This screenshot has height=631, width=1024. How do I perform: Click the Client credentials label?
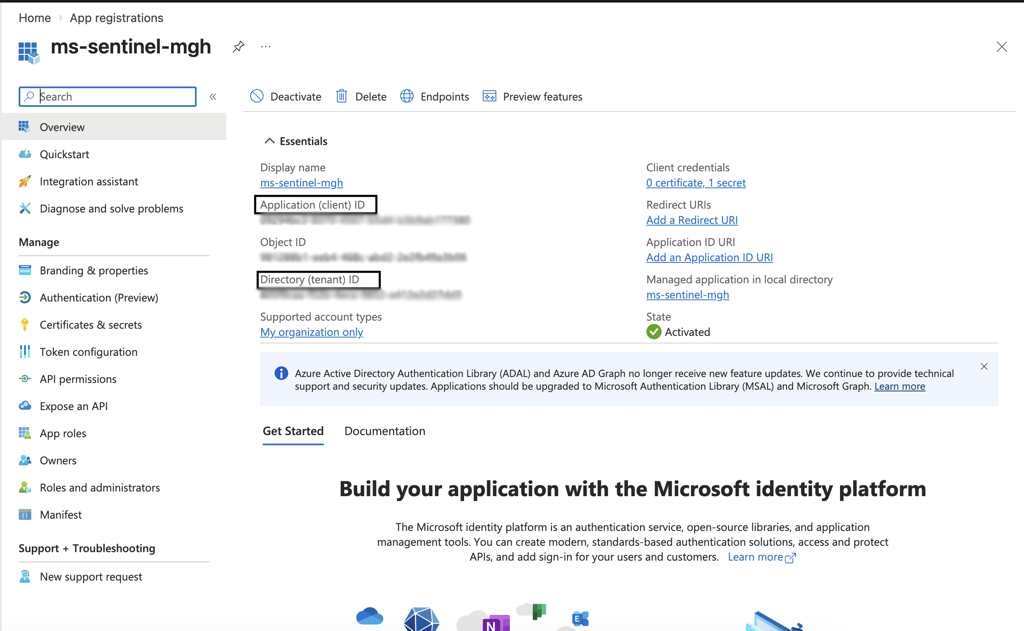coord(688,168)
